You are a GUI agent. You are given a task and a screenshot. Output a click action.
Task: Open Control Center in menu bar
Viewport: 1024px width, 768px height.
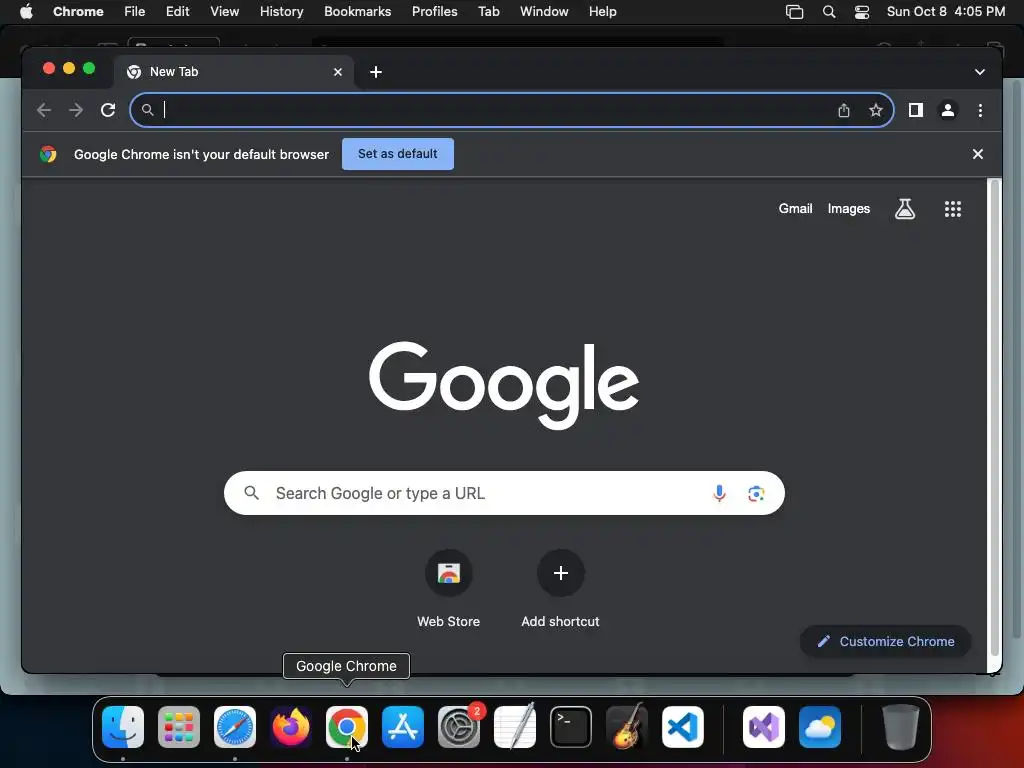(861, 12)
